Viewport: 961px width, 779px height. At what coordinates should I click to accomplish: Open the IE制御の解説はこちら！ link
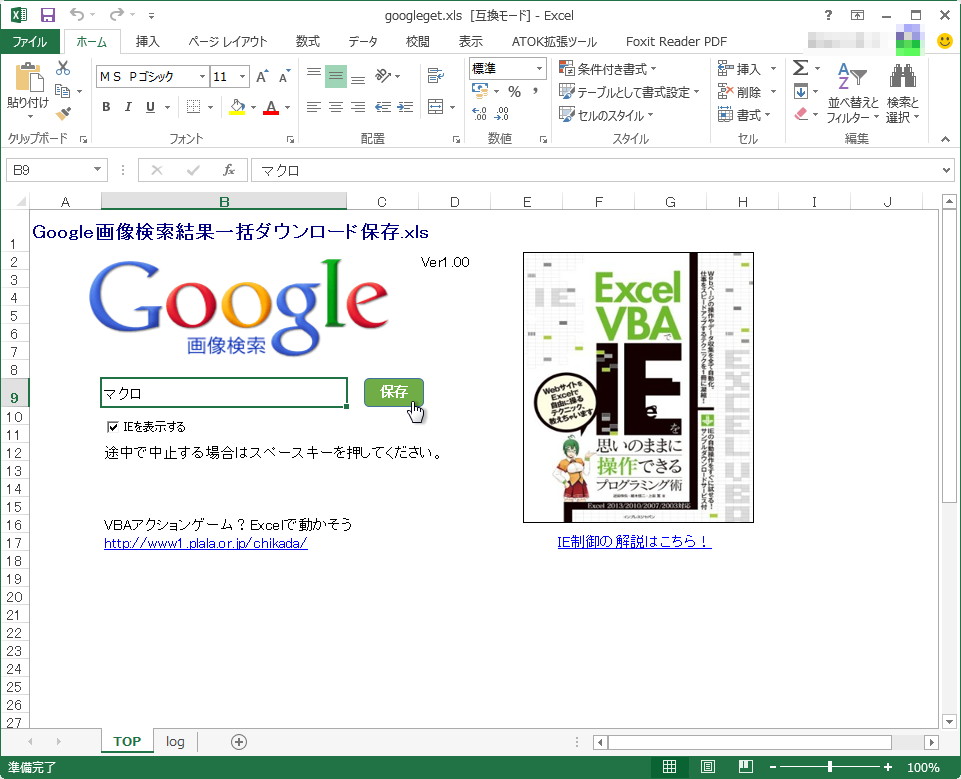point(633,541)
